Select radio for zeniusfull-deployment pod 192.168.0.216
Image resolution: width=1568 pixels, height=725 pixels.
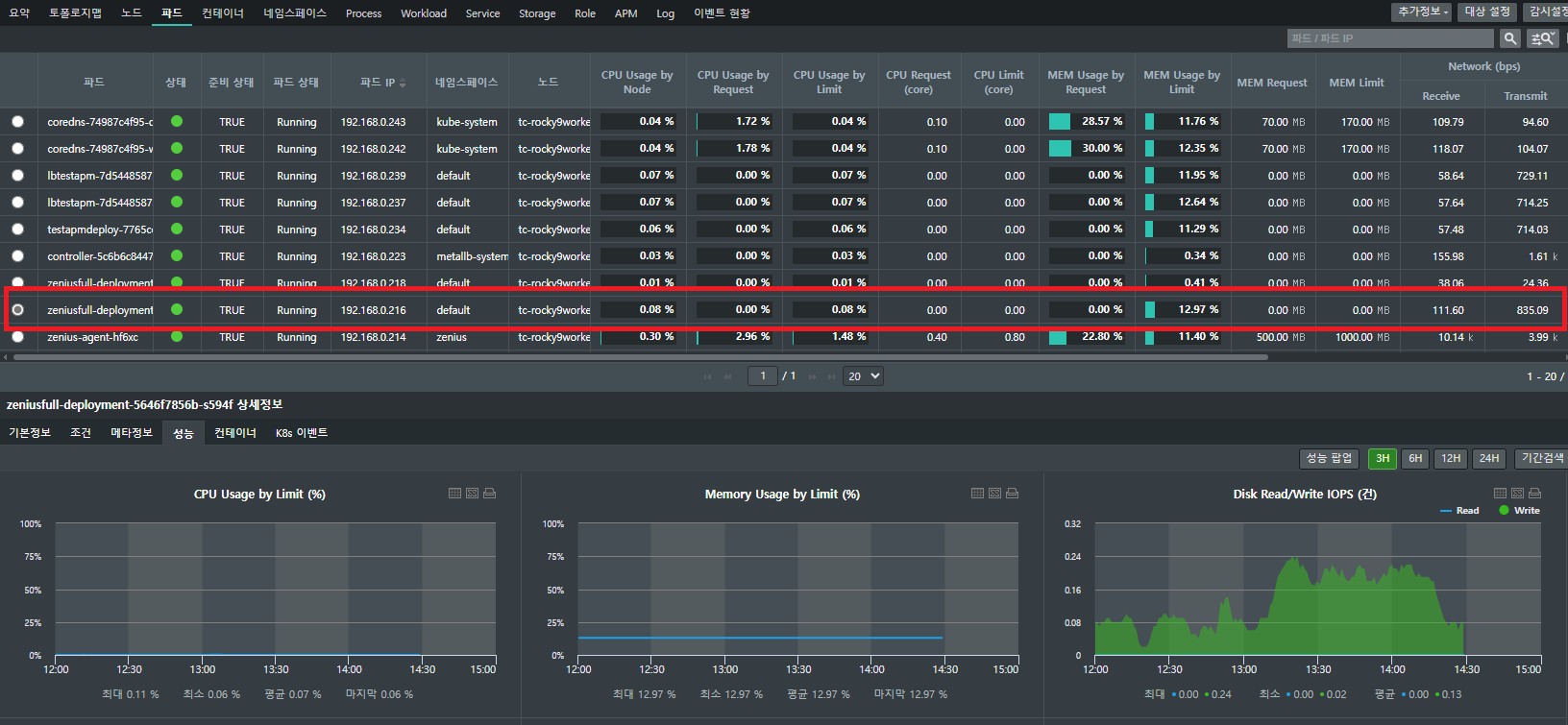click(x=18, y=310)
